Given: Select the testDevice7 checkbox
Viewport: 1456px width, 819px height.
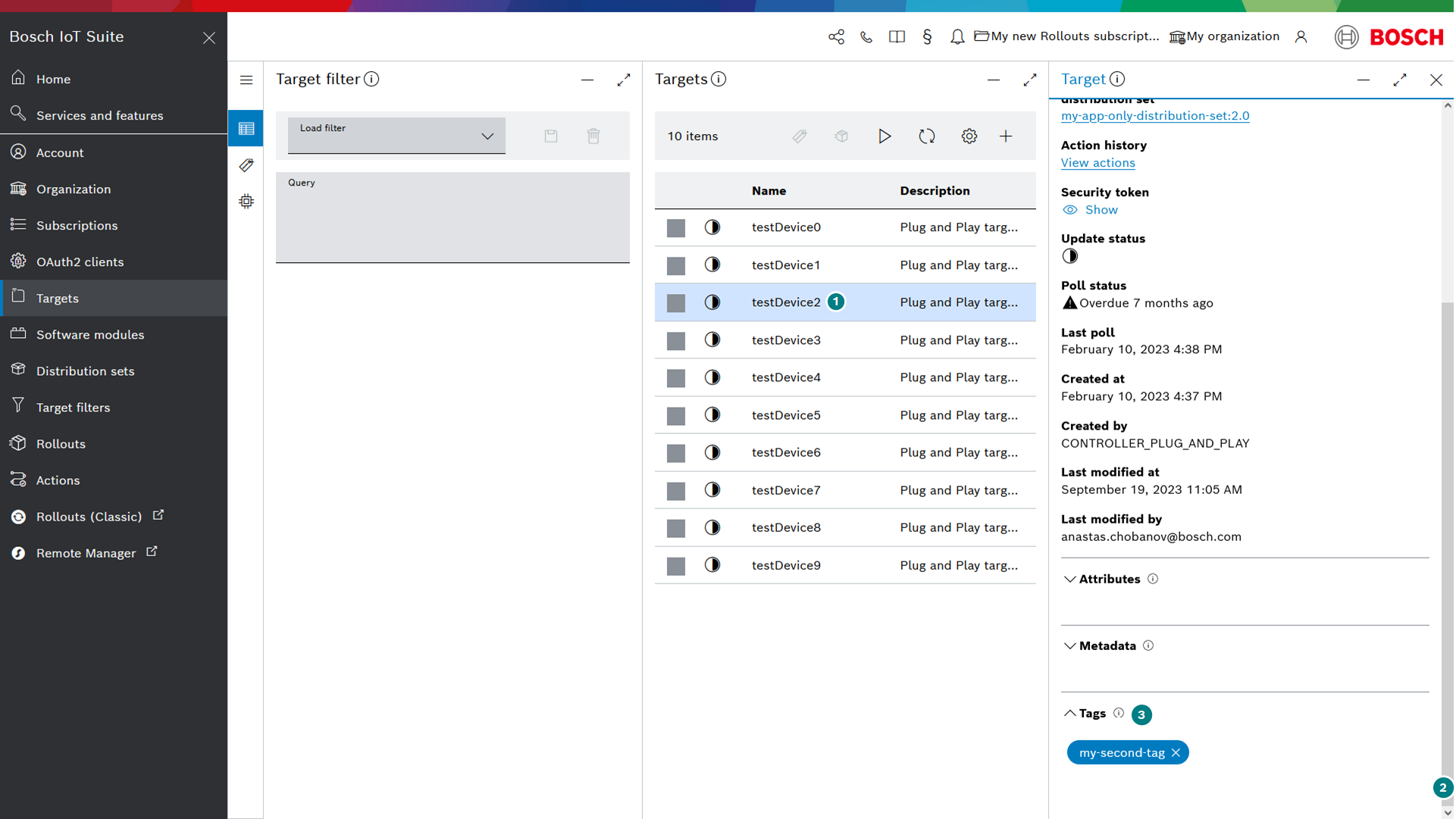Looking at the screenshot, I should (x=676, y=491).
